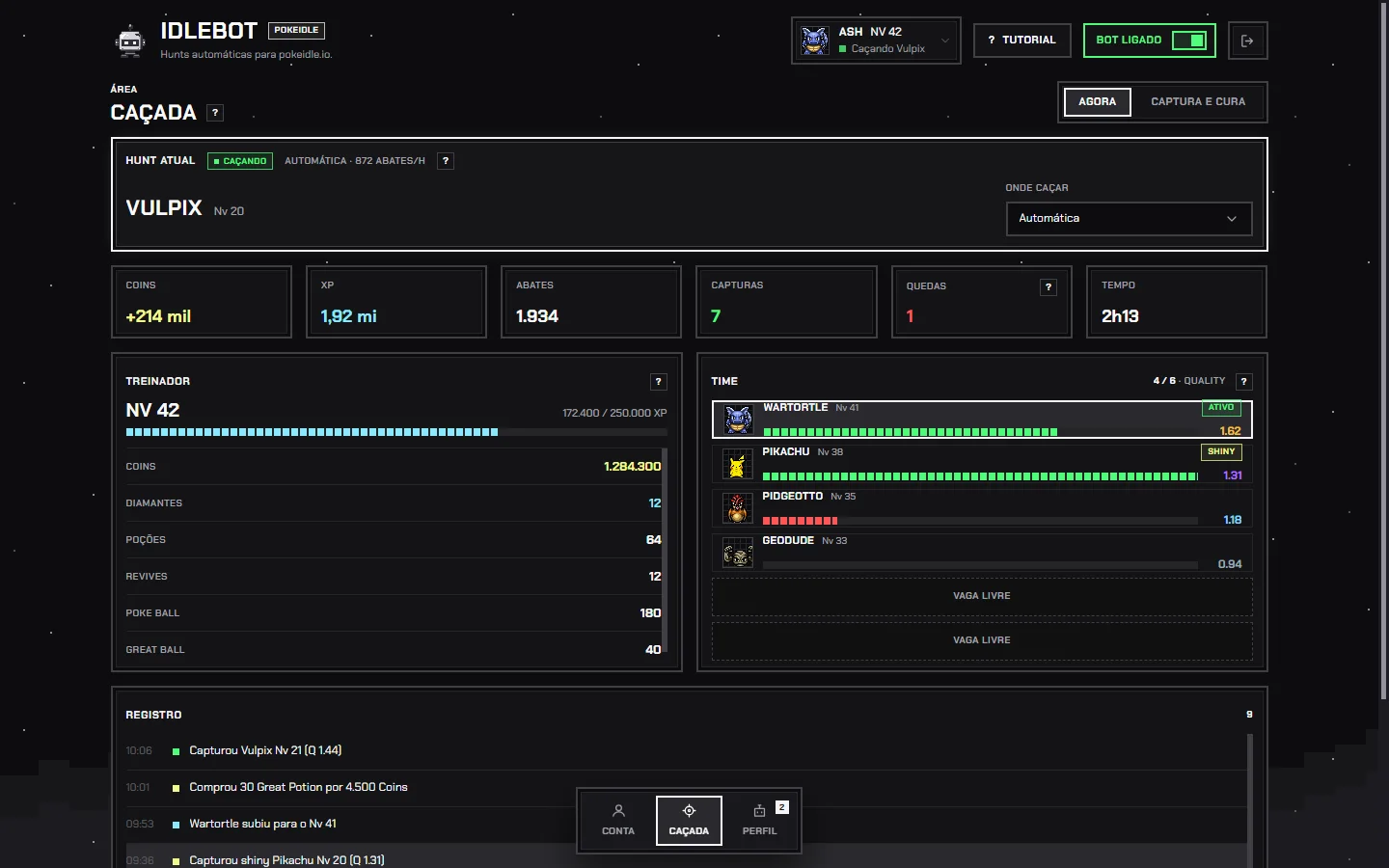Screen dimensions: 1389x868
Task: Click the second Vaga Livre slot
Action: (x=982, y=640)
